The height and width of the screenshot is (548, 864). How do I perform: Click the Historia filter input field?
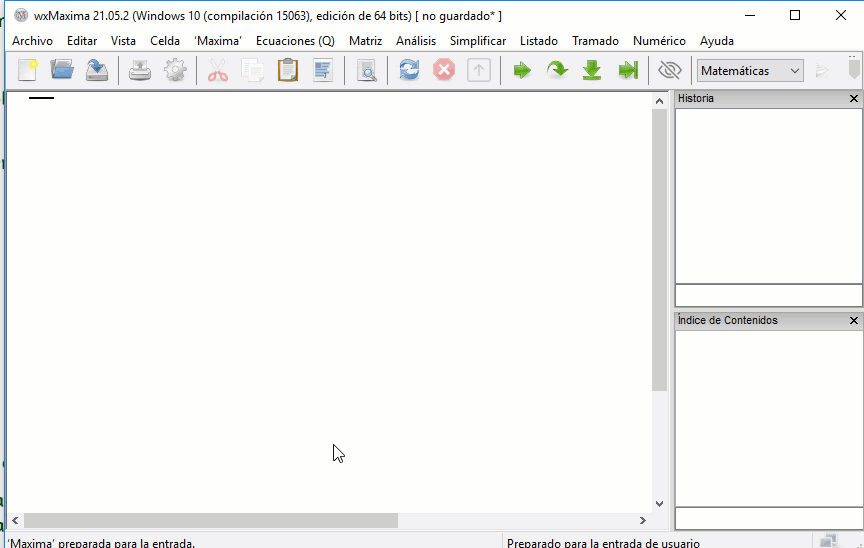point(769,295)
